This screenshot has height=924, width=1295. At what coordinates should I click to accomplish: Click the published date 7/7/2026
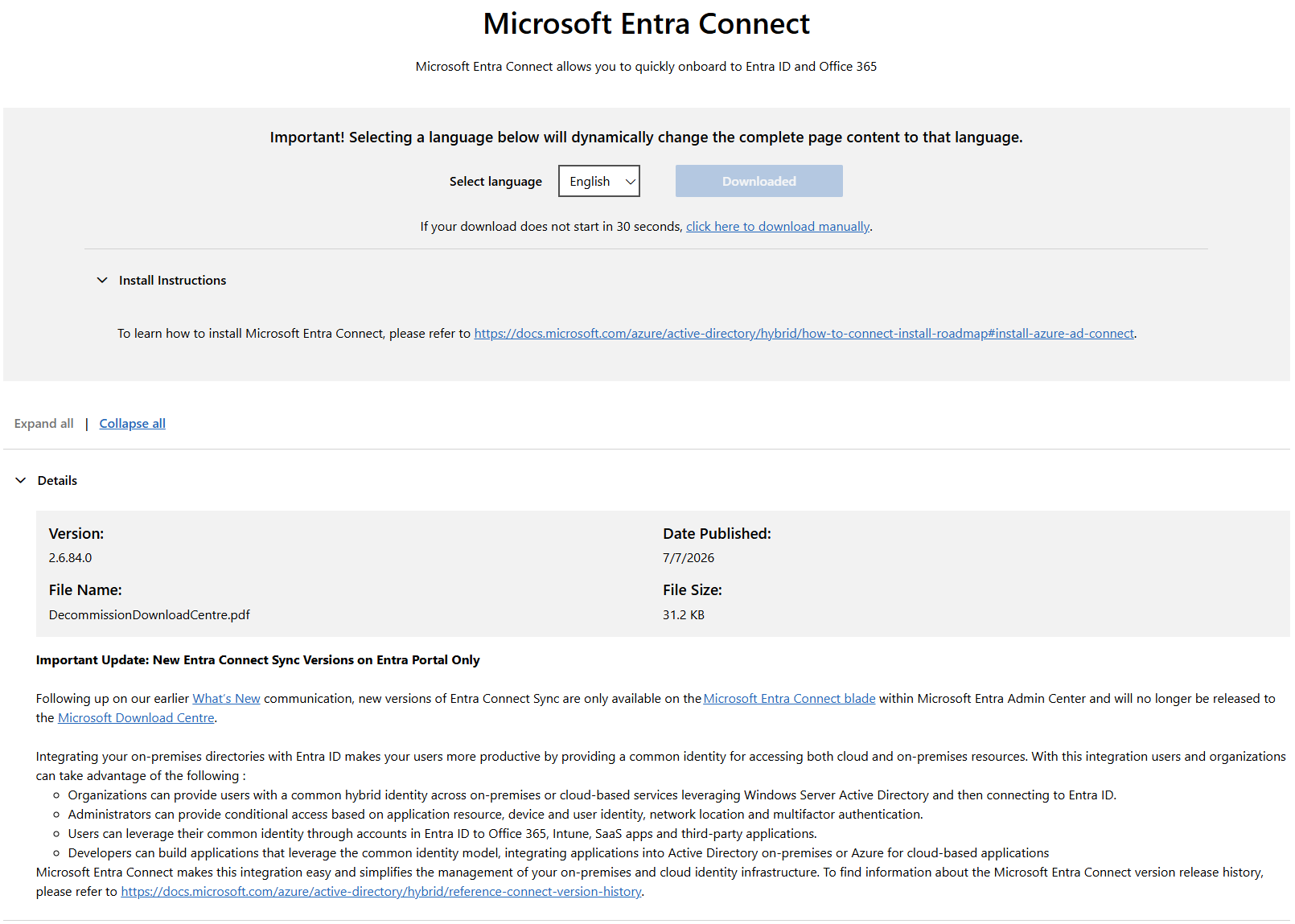coord(688,558)
